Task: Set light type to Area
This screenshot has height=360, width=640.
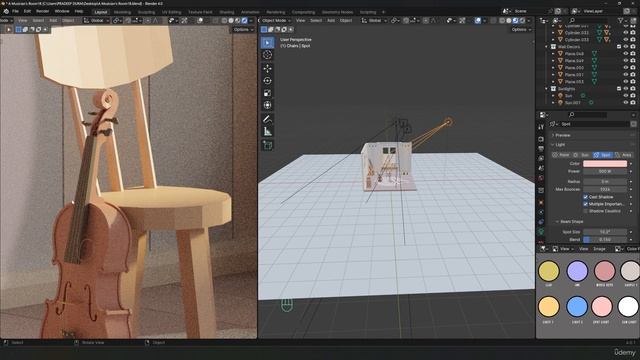Action: pos(624,155)
